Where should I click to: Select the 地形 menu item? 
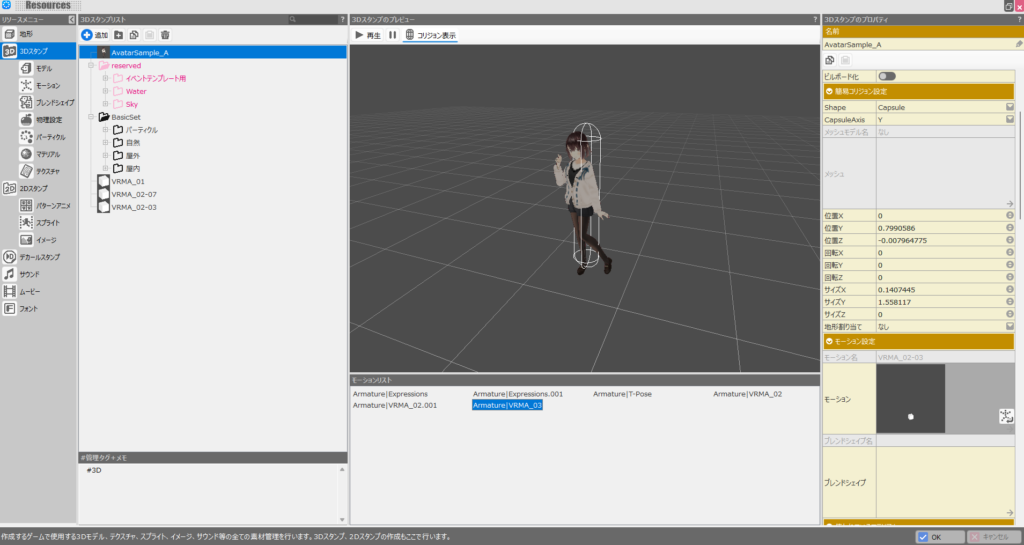26,34
